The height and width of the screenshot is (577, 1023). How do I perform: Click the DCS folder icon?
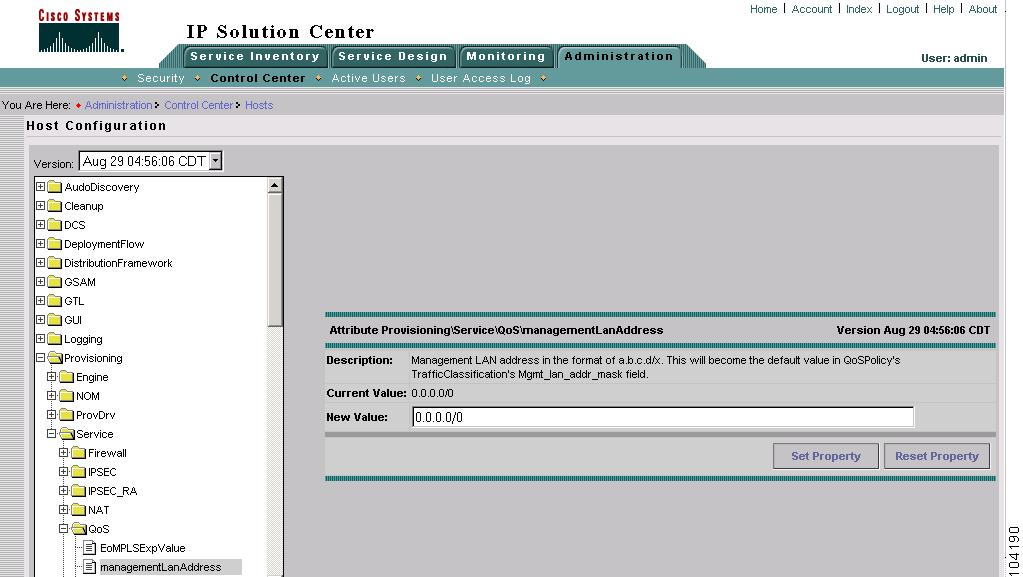(x=55, y=225)
